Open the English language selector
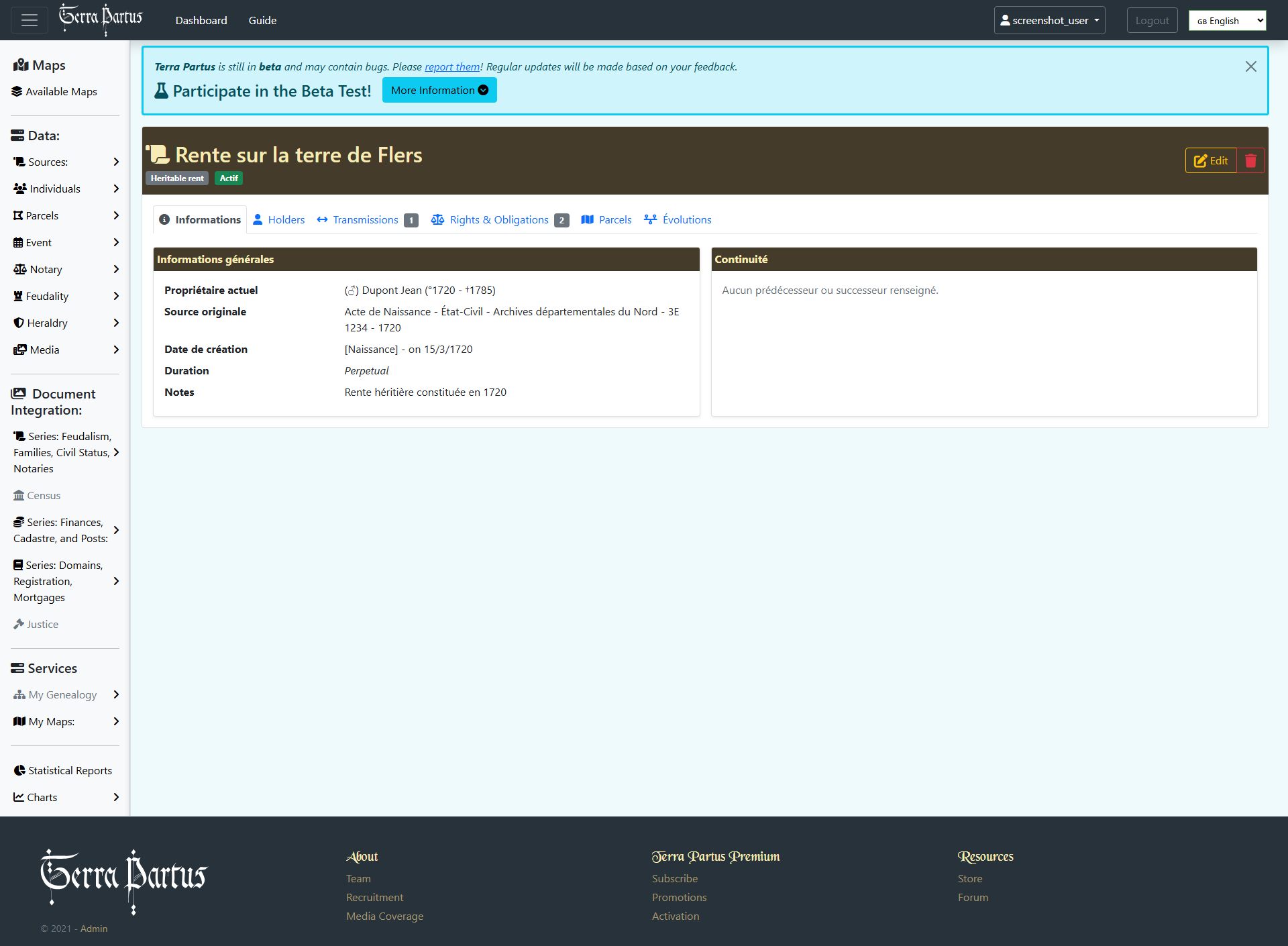1288x946 pixels. coord(1227,20)
